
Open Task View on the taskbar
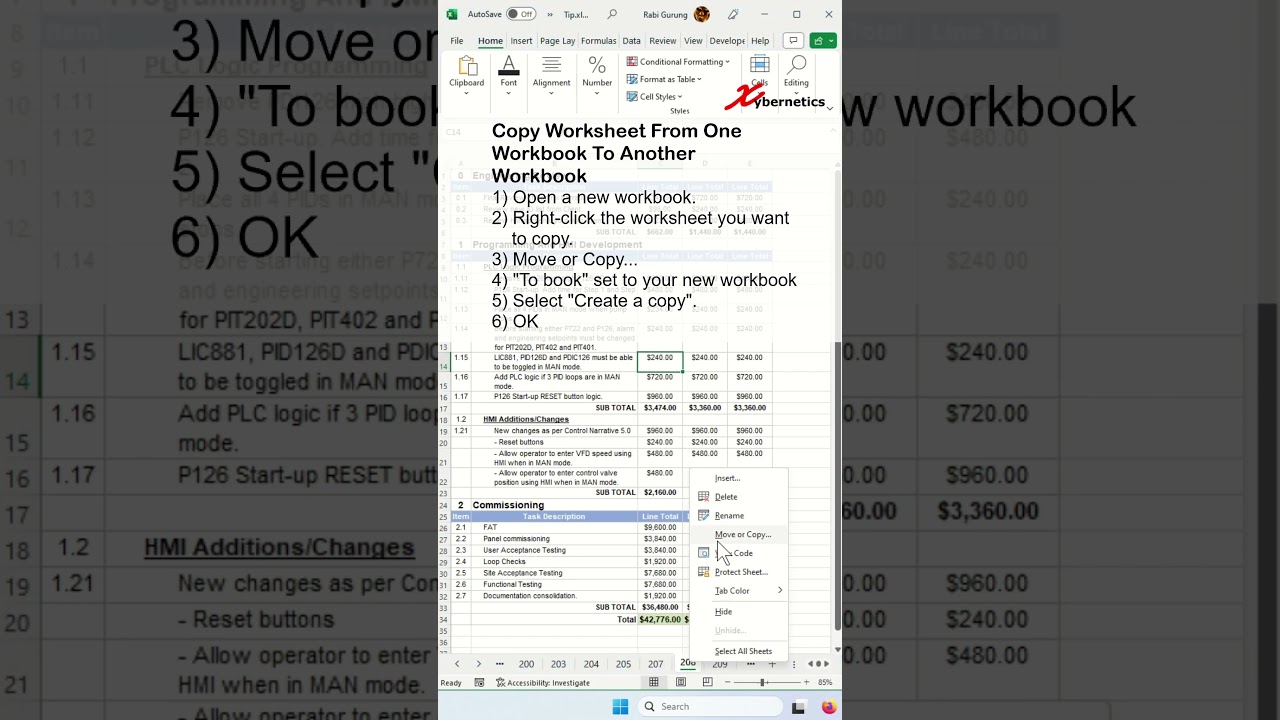tap(798, 707)
